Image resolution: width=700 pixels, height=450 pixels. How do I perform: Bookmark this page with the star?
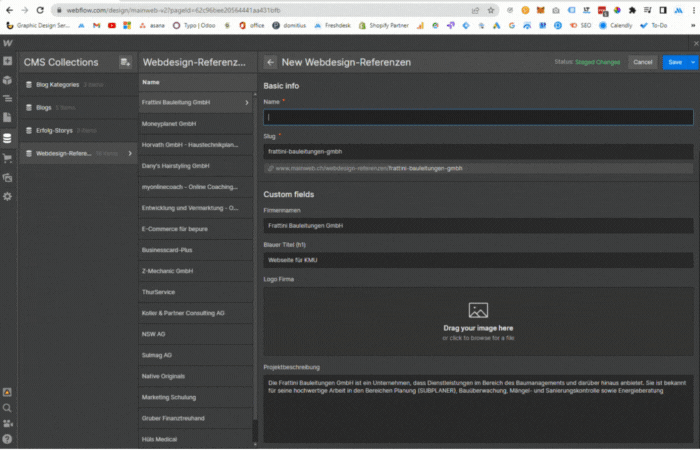coord(491,10)
